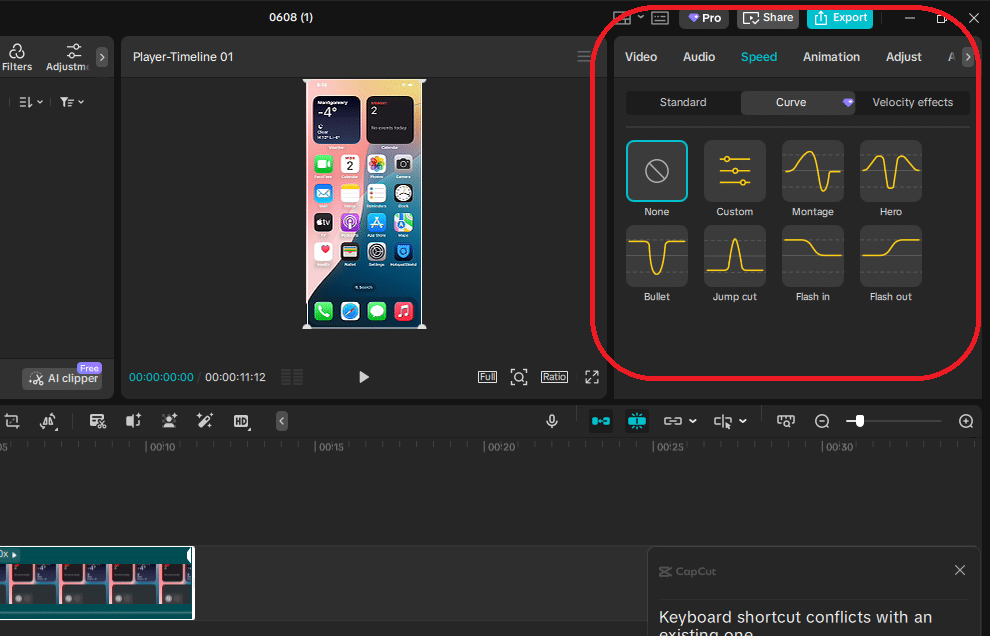Viewport: 990px width, 636px height.
Task: Open the keyboard shortcuts icon in title bar
Action: (660, 18)
